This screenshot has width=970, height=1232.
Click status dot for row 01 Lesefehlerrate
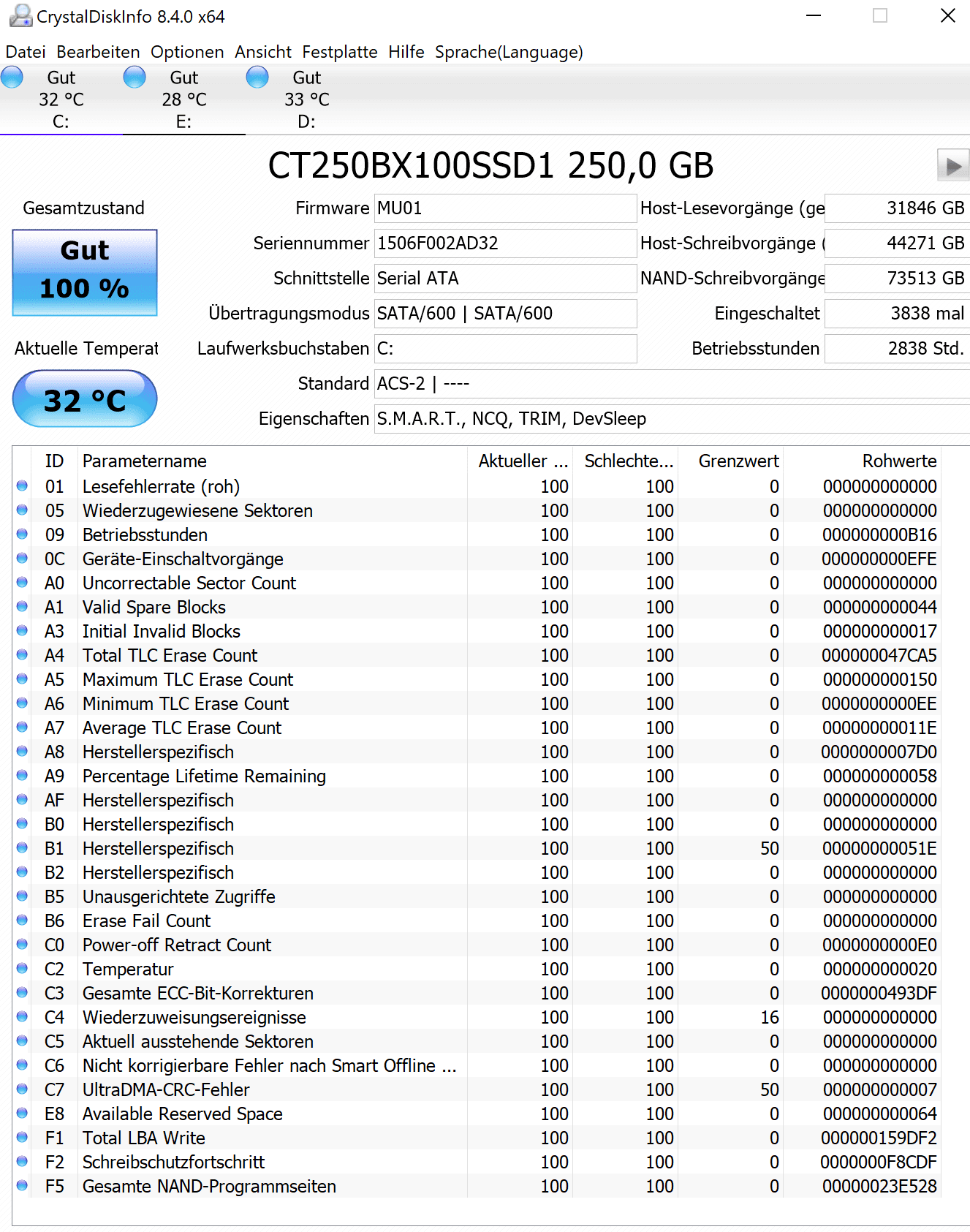click(x=22, y=485)
